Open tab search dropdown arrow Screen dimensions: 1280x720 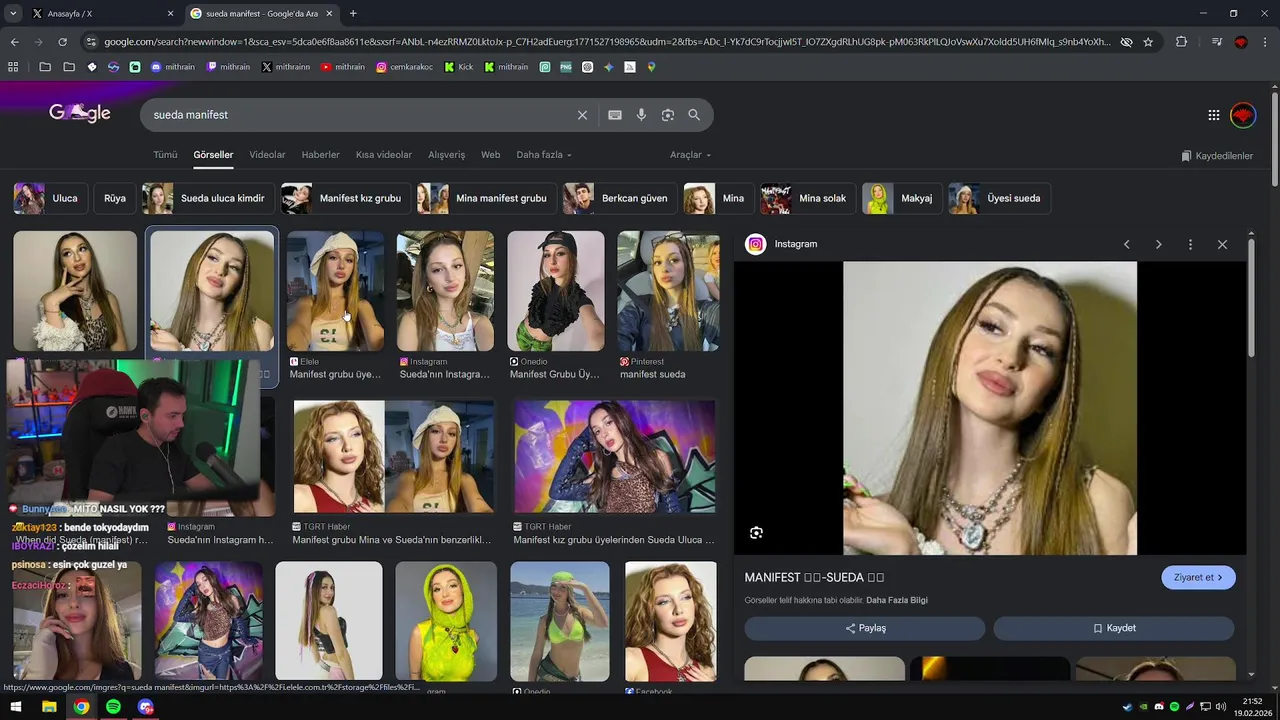(x=13, y=13)
